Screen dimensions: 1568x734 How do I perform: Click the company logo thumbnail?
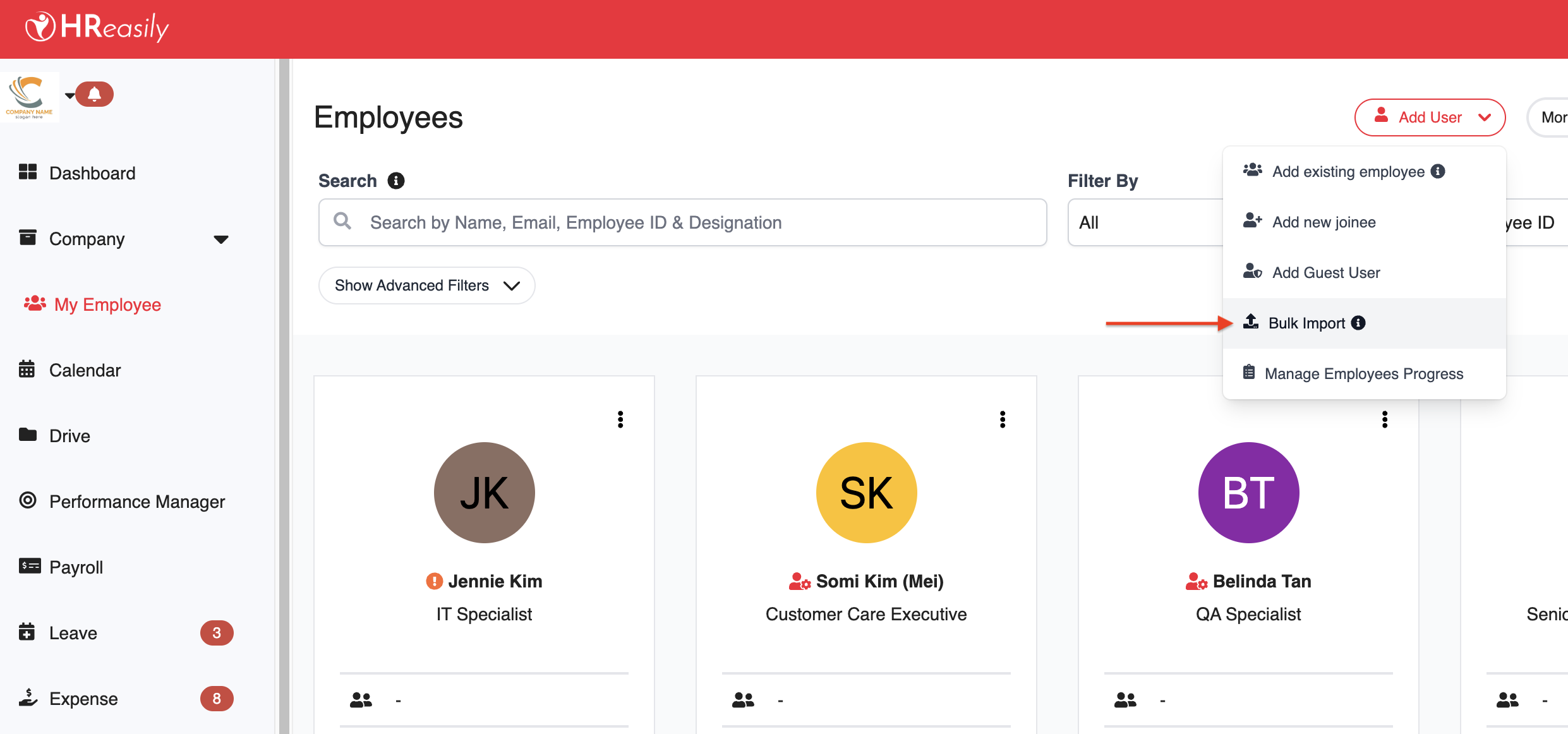click(x=29, y=97)
